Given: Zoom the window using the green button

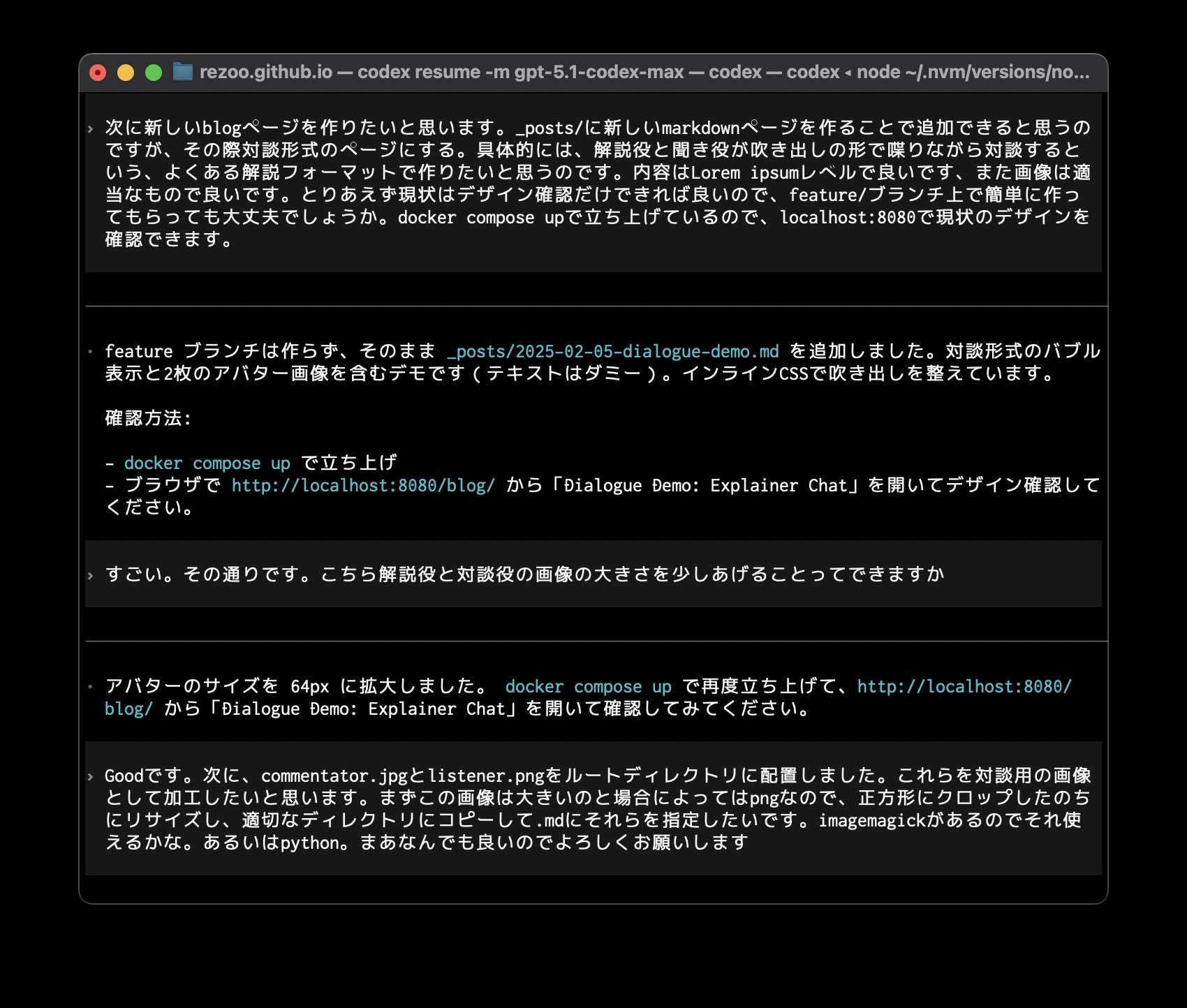Looking at the screenshot, I should pyautogui.click(x=154, y=73).
